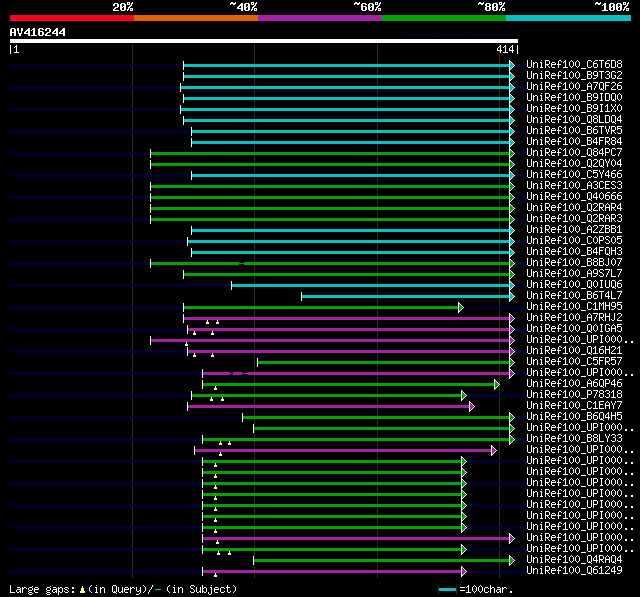Click the UniRef100_Q40666 label

click(x=574, y=197)
